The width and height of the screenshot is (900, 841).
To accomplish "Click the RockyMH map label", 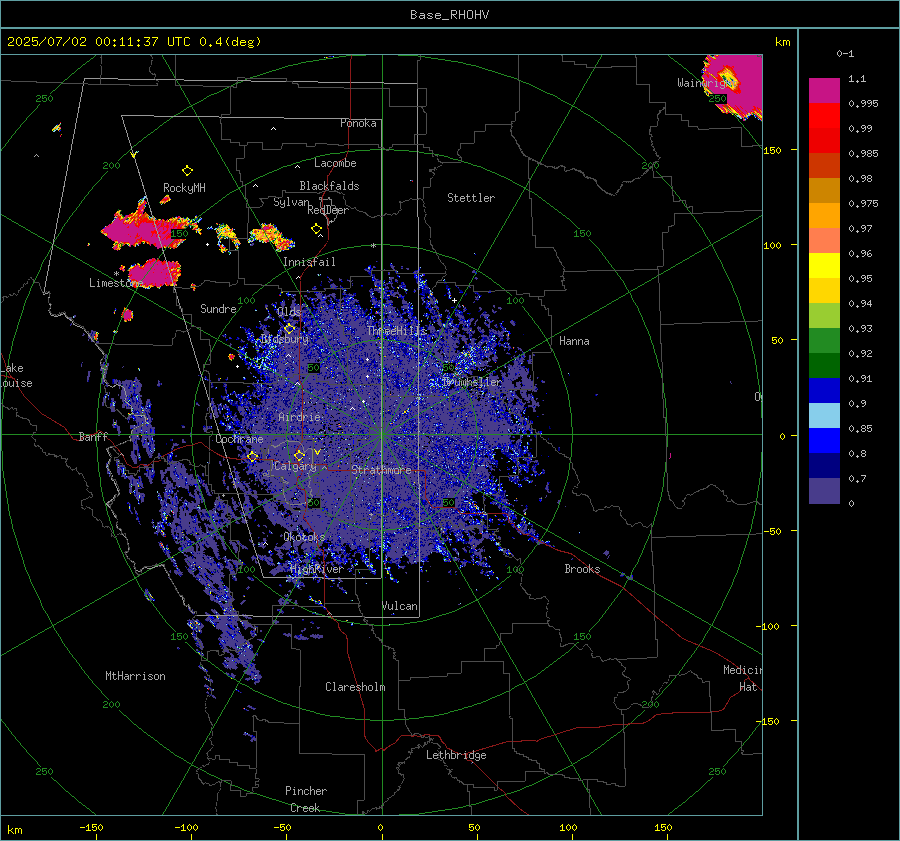I will tap(184, 188).
